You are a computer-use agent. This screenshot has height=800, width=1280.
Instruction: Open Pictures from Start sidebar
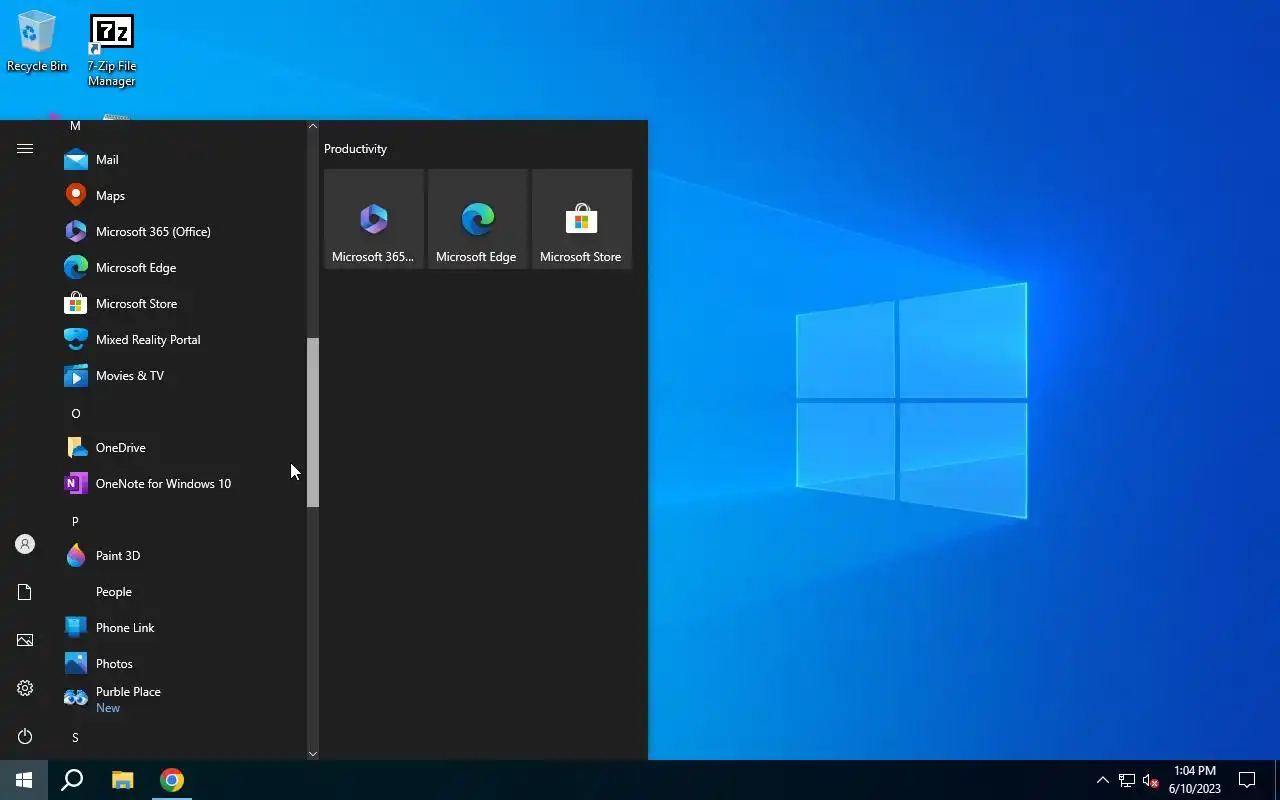click(25, 640)
